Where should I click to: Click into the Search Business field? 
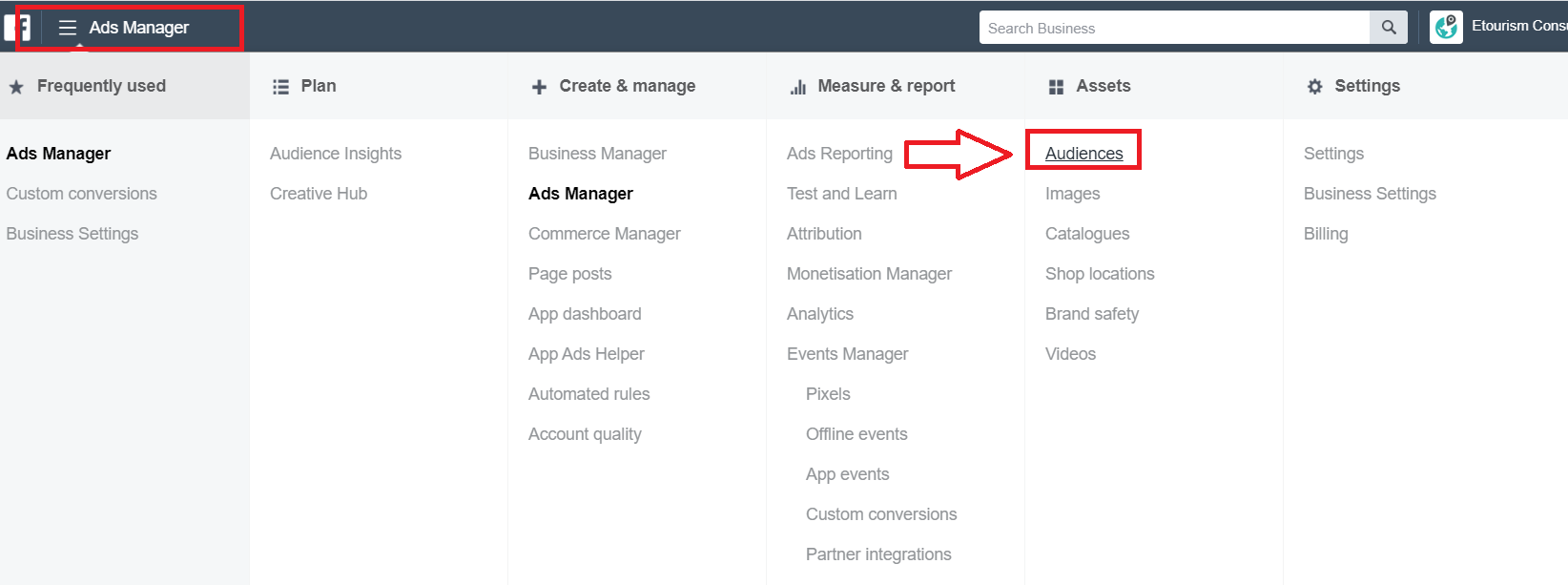[1174, 28]
